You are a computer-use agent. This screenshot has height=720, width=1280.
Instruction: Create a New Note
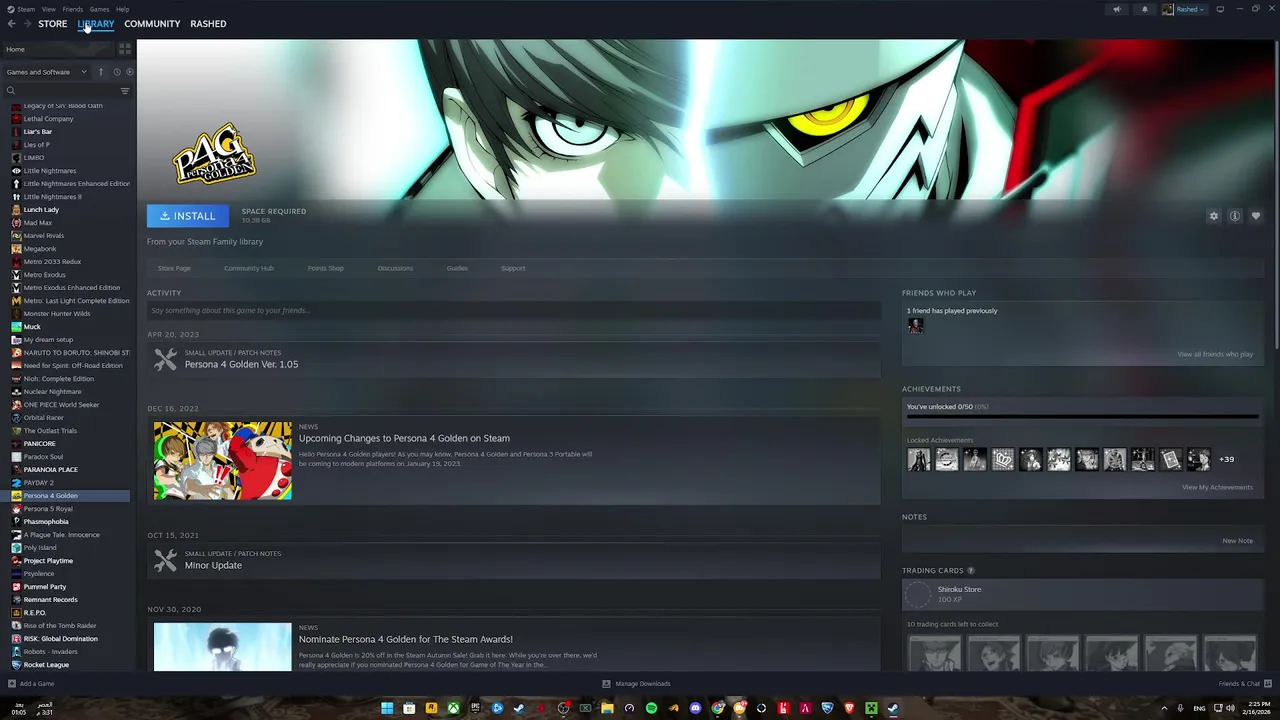coord(1237,541)
